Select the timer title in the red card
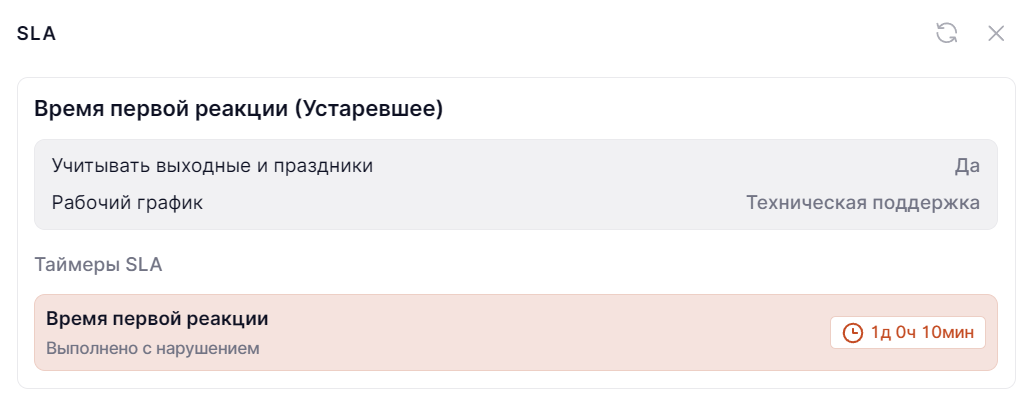The height and width of the screenshot is (404, 1031). pos(157,319)
